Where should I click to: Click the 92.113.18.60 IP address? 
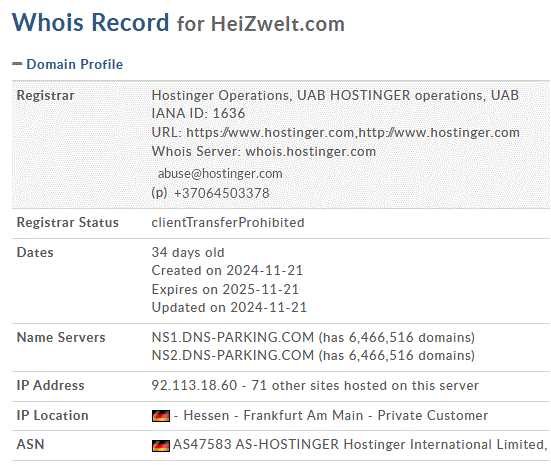(194, 386)
